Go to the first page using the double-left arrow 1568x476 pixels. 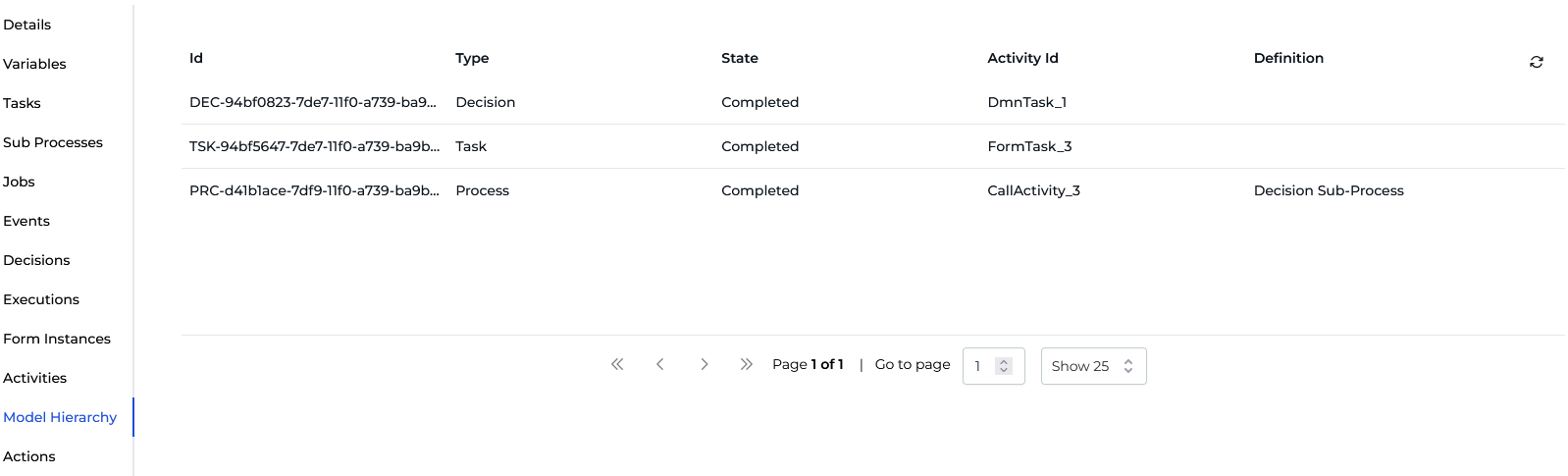pyautogui.click(x=617, y=364)
